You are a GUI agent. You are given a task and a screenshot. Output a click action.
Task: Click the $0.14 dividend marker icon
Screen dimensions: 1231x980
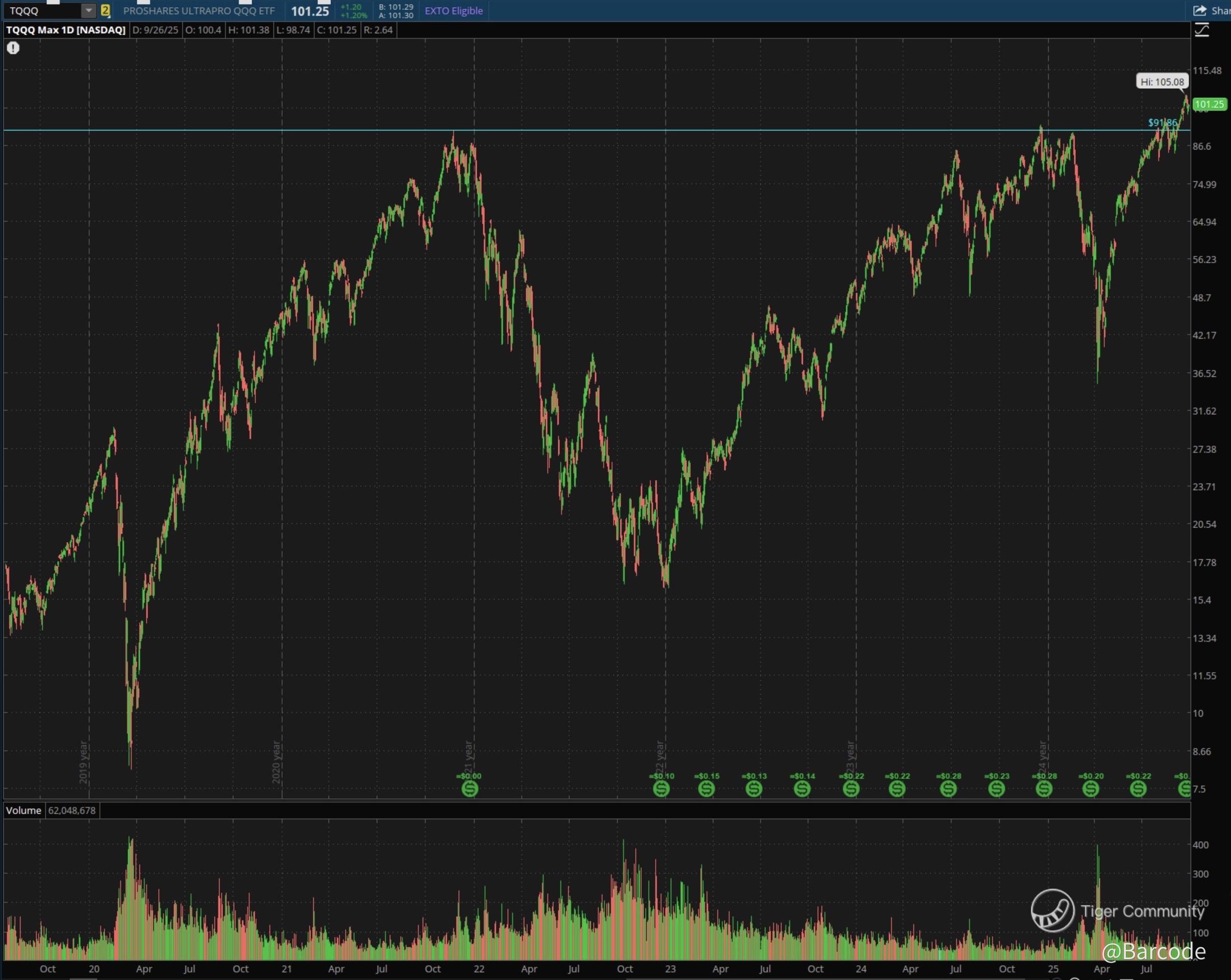coord(802,788)
